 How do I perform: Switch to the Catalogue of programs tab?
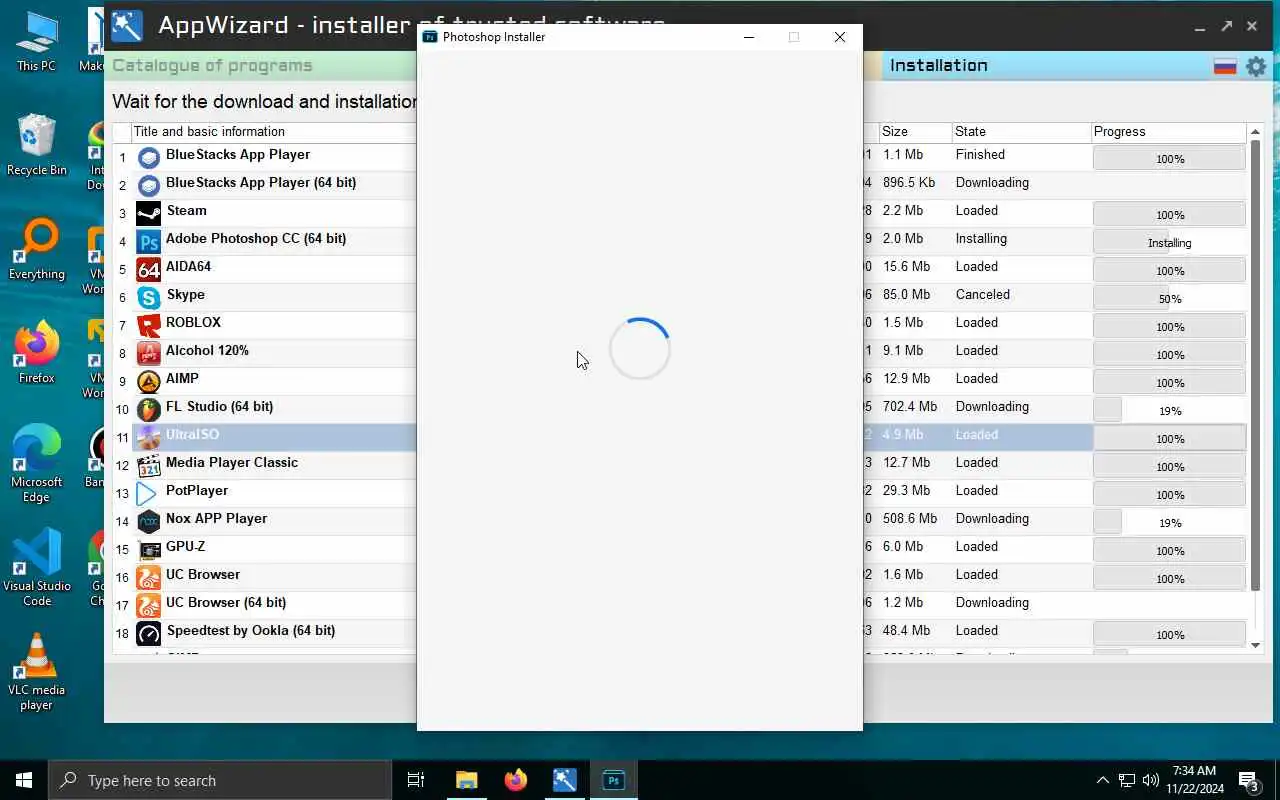(212, 66)
